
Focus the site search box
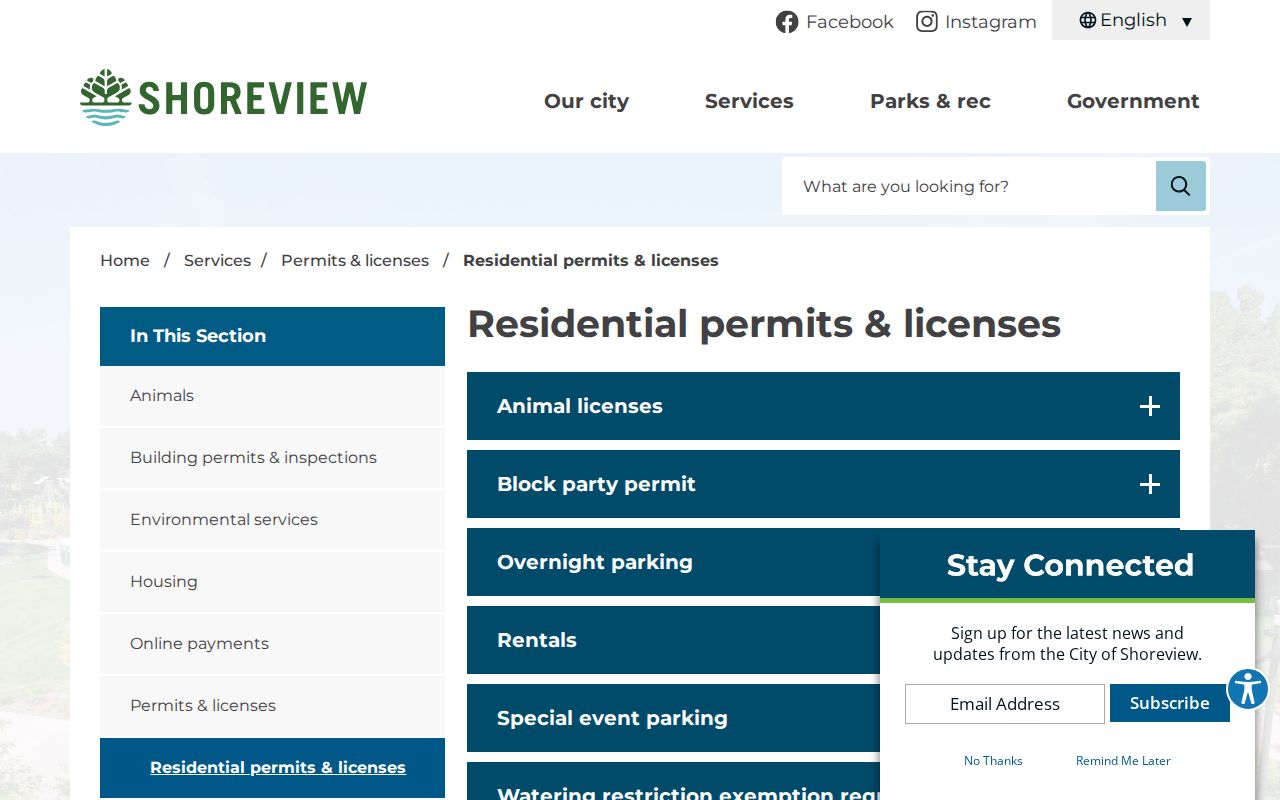coord(970,186)
